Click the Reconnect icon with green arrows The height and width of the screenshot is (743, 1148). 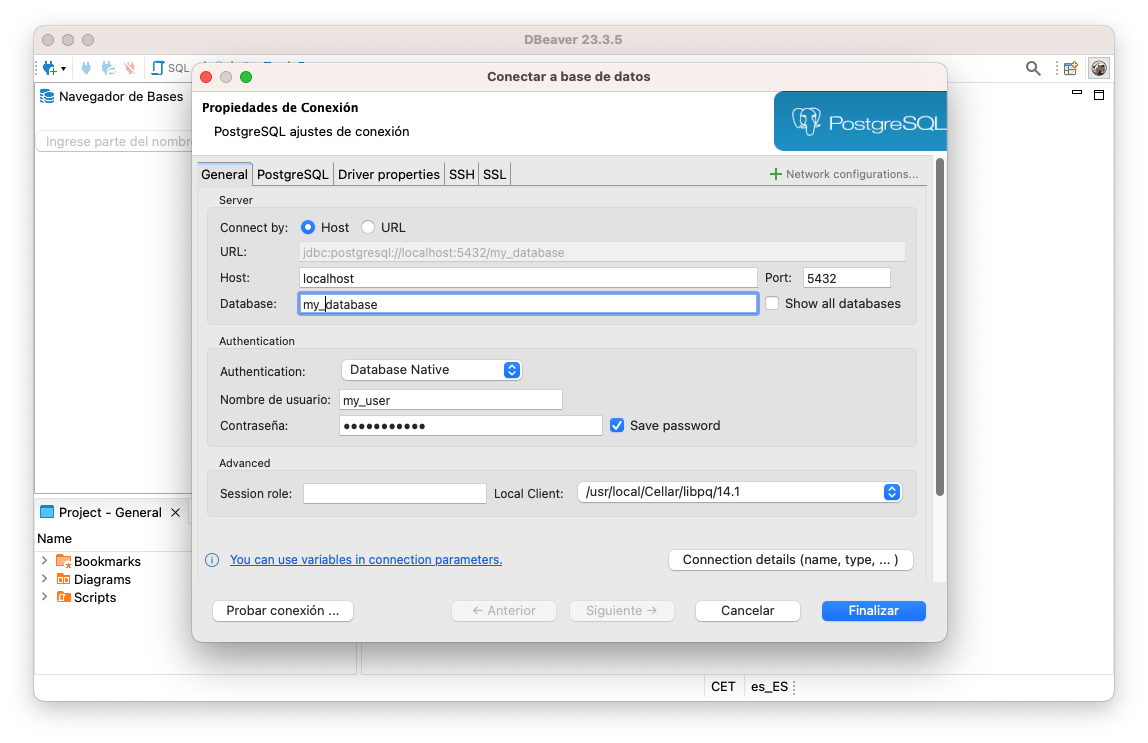click(108, 67)
